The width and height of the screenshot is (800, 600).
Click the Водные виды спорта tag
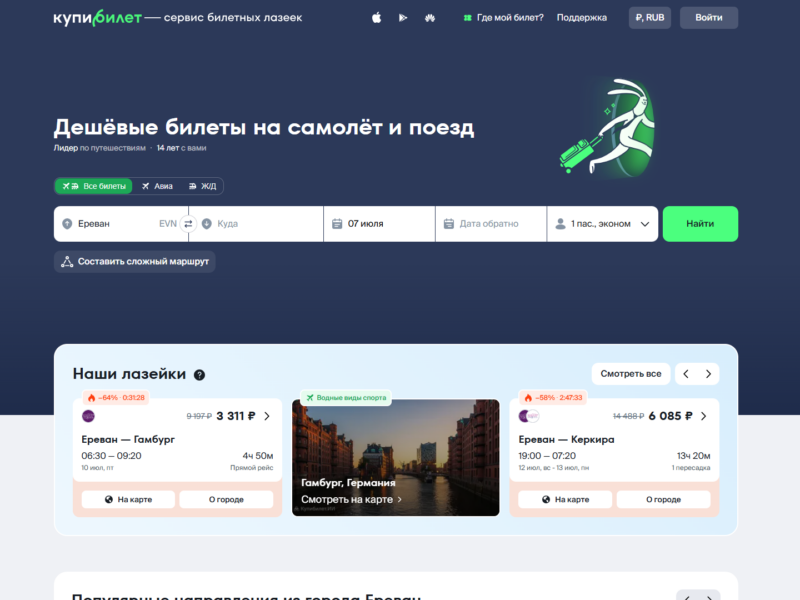tap(346, 397)
